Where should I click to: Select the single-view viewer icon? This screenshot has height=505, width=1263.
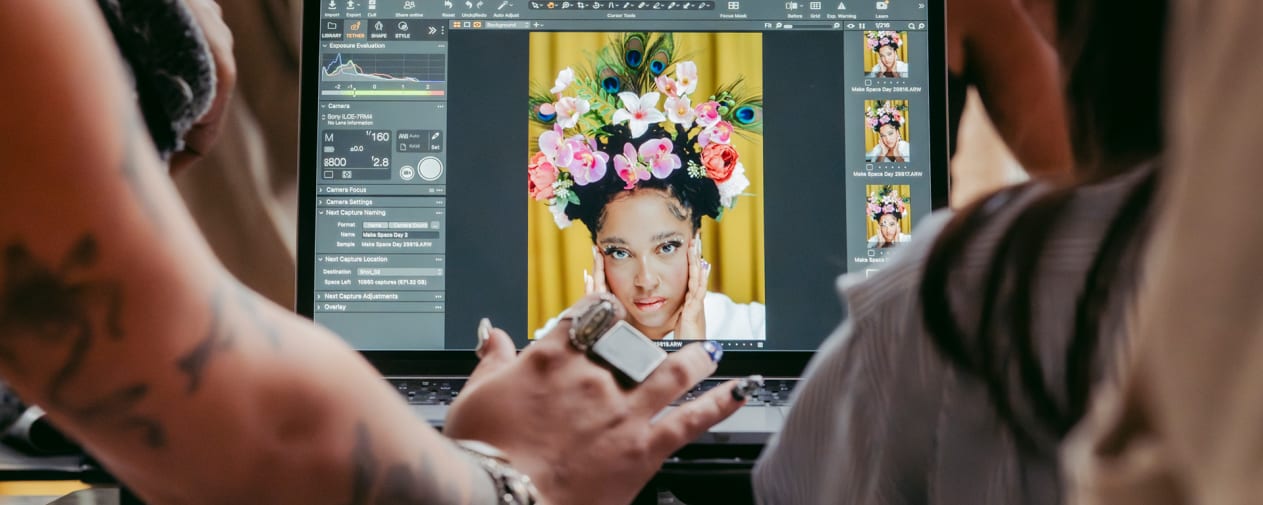(467, 25)
